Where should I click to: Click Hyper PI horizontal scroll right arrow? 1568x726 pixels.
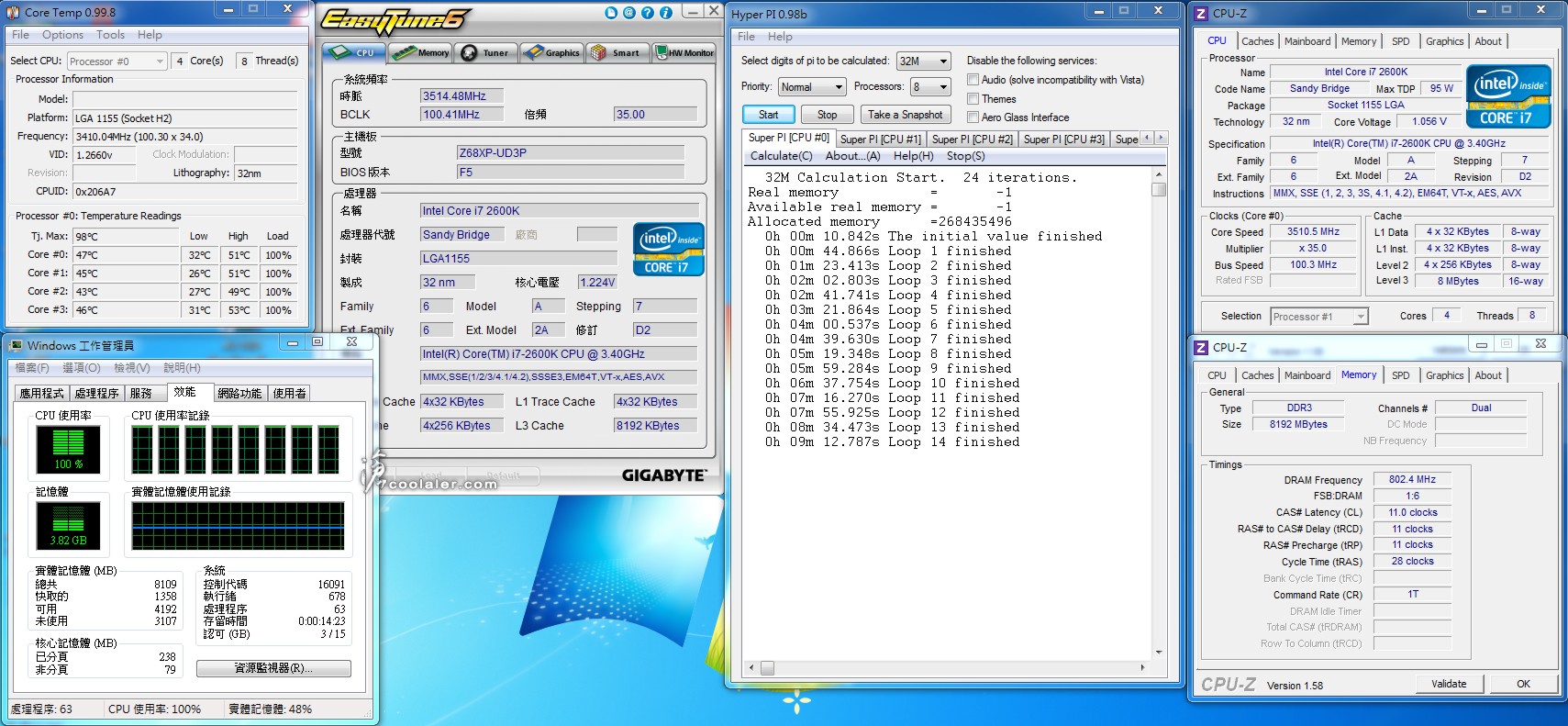point(1143,667)
